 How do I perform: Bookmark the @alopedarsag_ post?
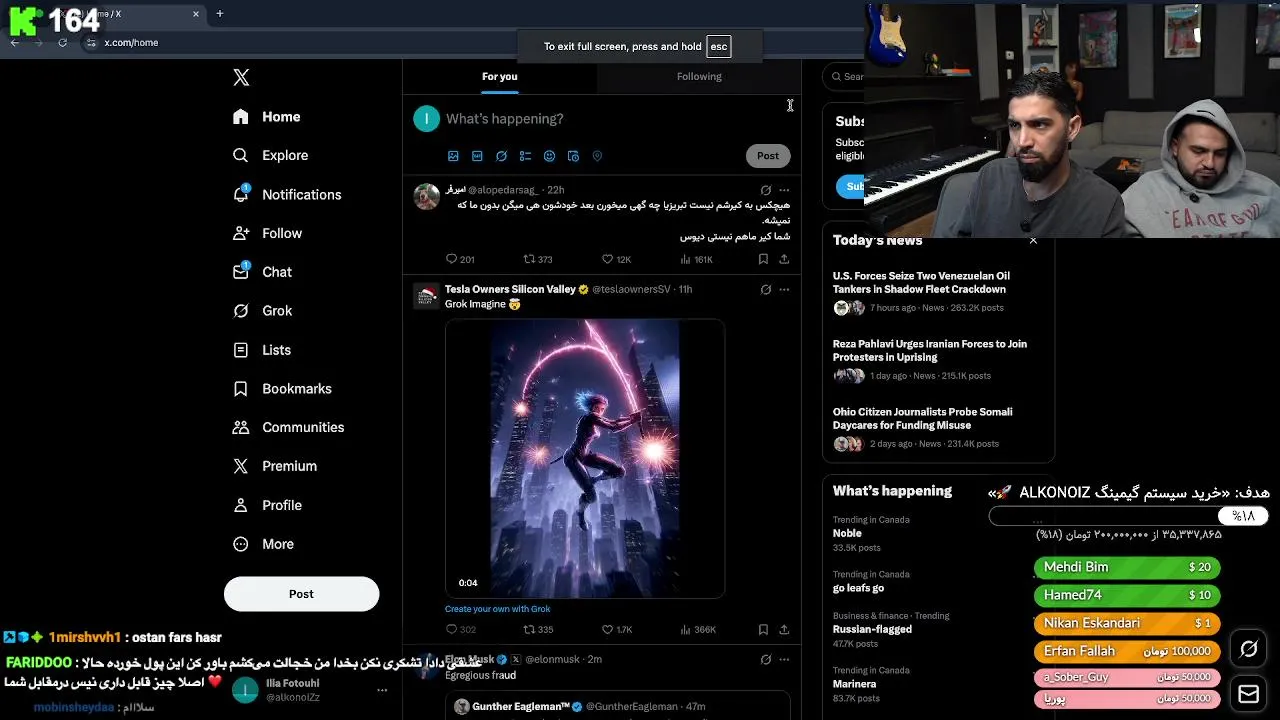coord(763,259)
